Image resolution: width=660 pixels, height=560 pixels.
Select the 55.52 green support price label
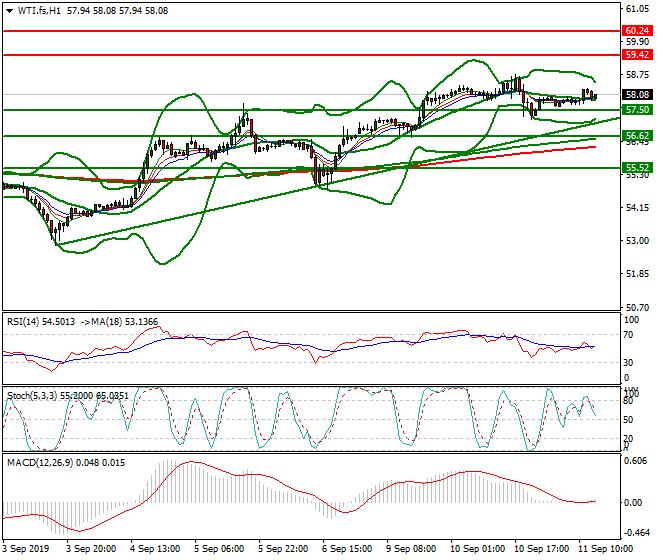pos(637,168)
